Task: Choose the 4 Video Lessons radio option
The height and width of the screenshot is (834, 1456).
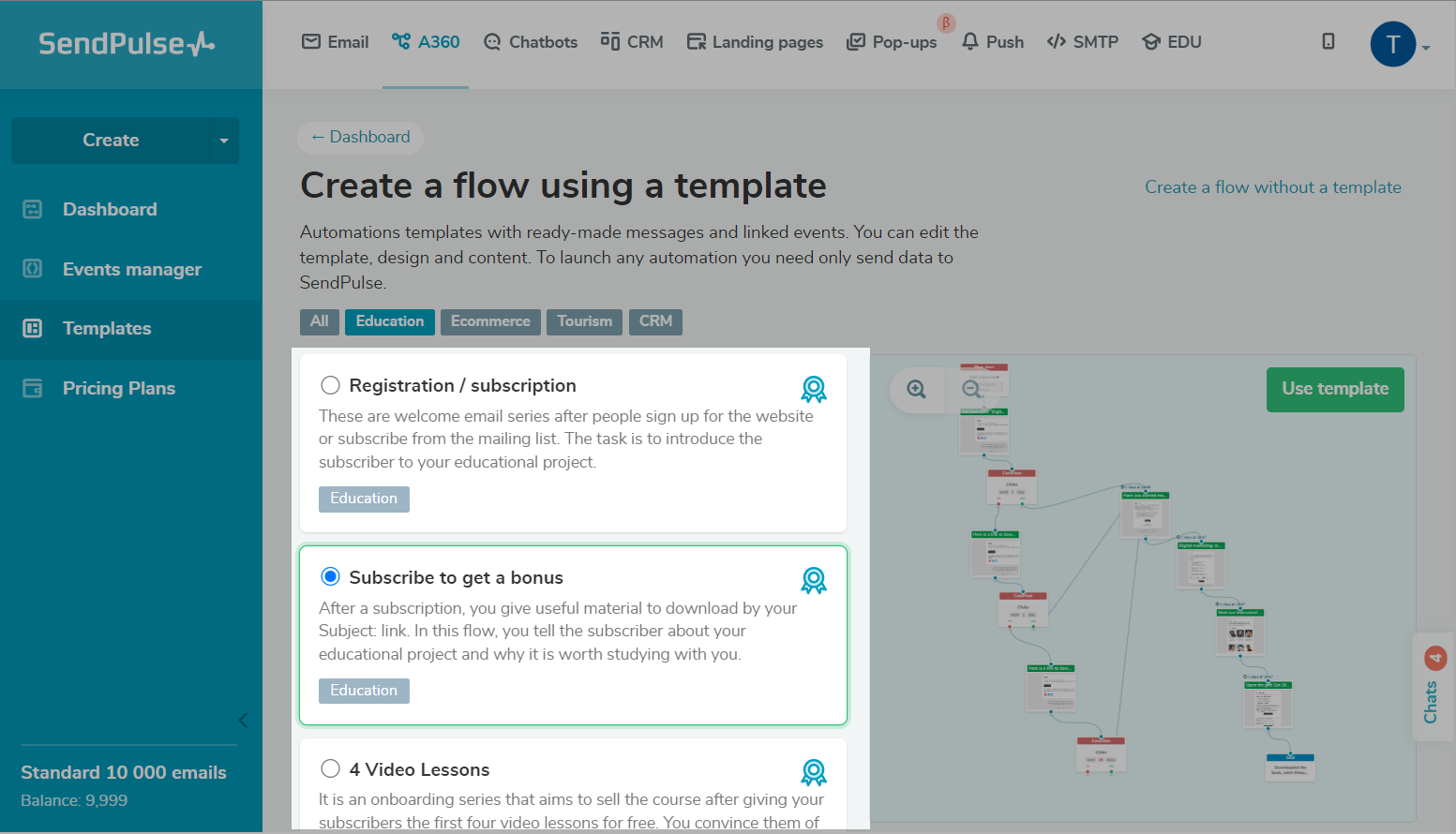Action: (x=330, y=768)
